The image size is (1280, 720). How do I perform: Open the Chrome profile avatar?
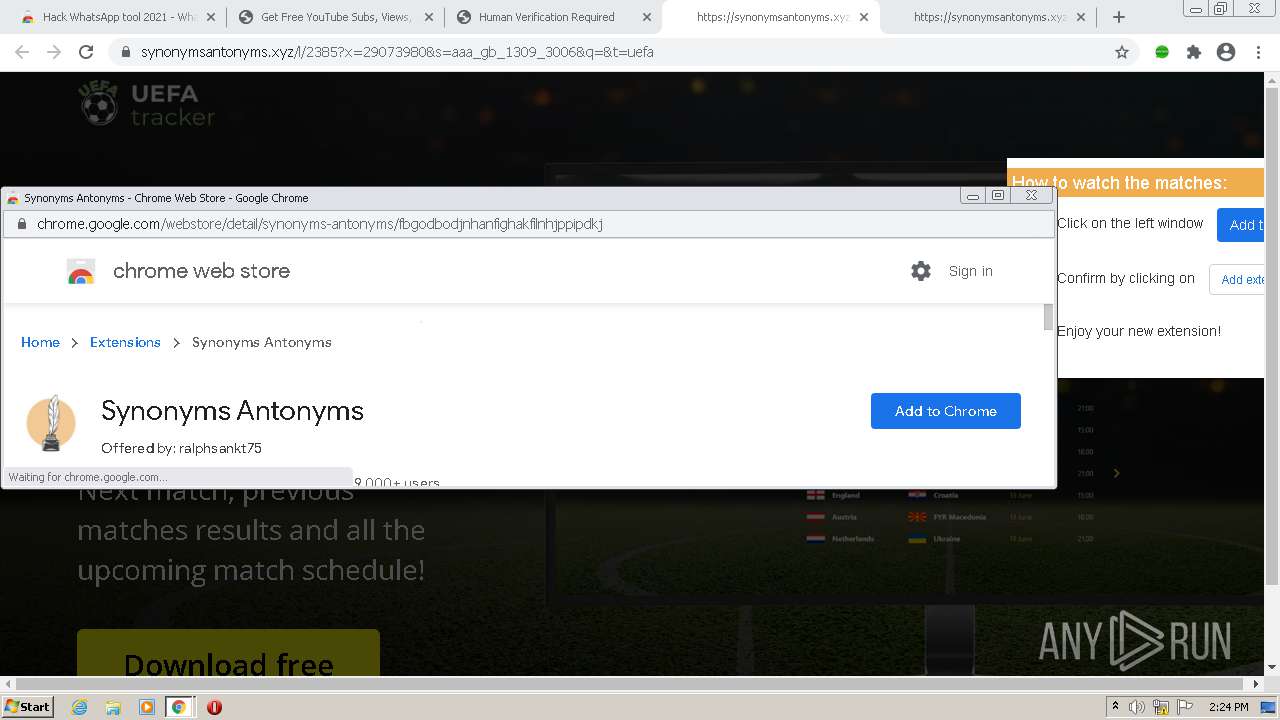pyautogui.click(x=1226, y=52)
